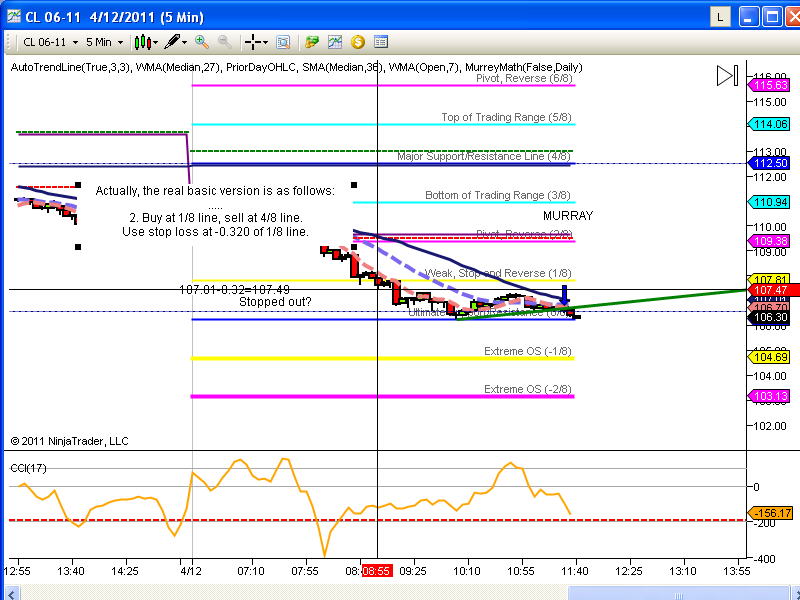Click the toolbar grip handle
Viewport: 800px width, 600px height.
(7, 43)
